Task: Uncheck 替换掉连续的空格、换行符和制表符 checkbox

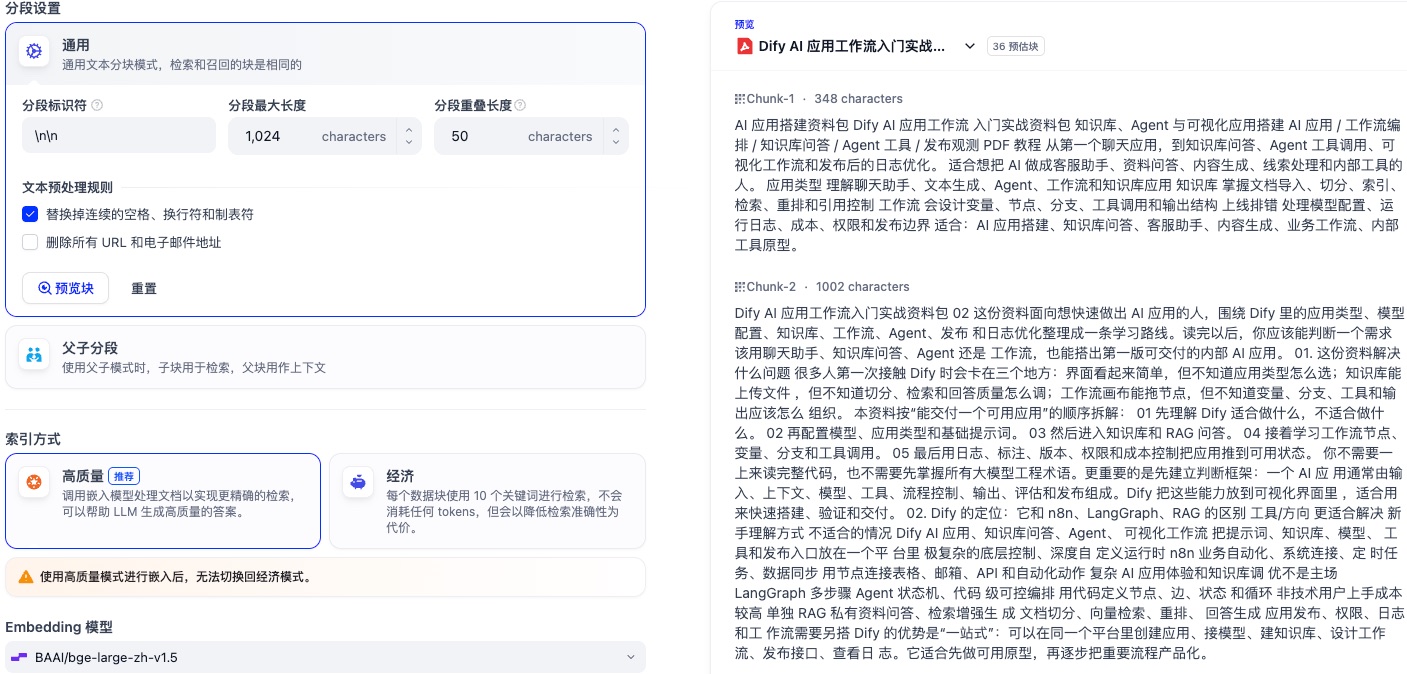Action: coord(30,214)
